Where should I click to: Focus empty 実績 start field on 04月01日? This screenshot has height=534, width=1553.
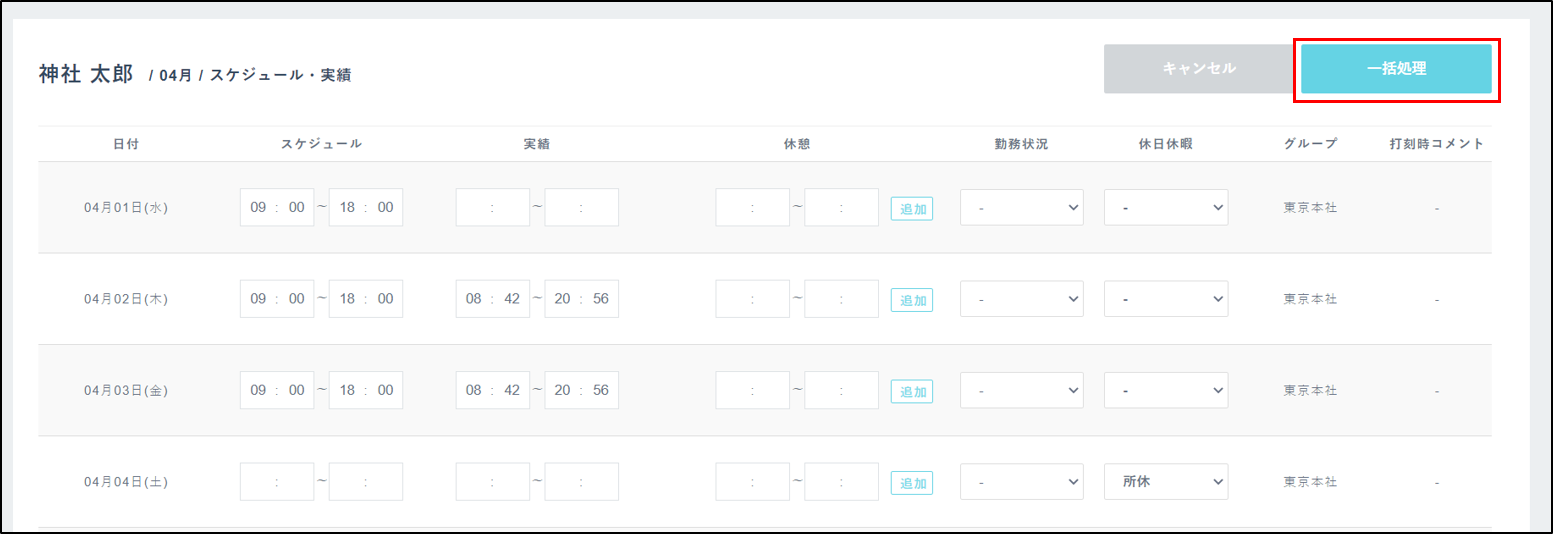tap(493, 207)
